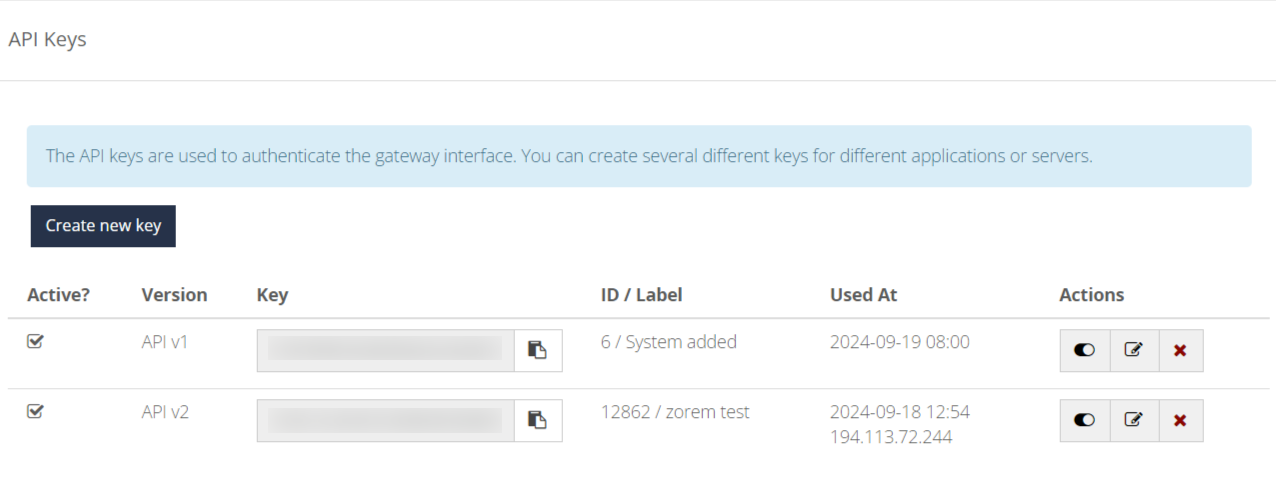Copy the API v1 key to clipboard
This screenshot has width=1276, height=485.
(x=538, y=350)
